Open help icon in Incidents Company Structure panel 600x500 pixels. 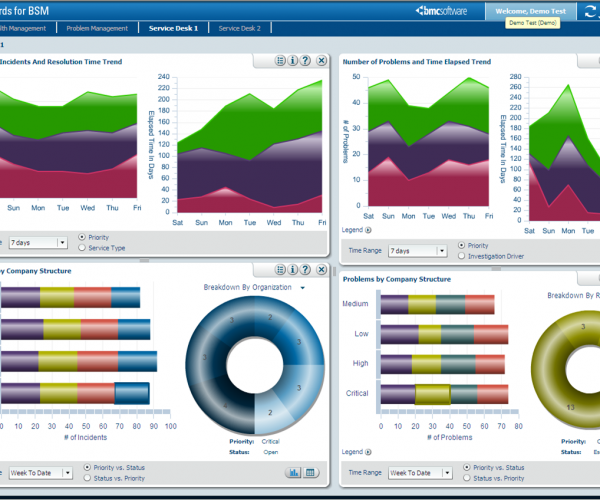[x=305, y=270]
